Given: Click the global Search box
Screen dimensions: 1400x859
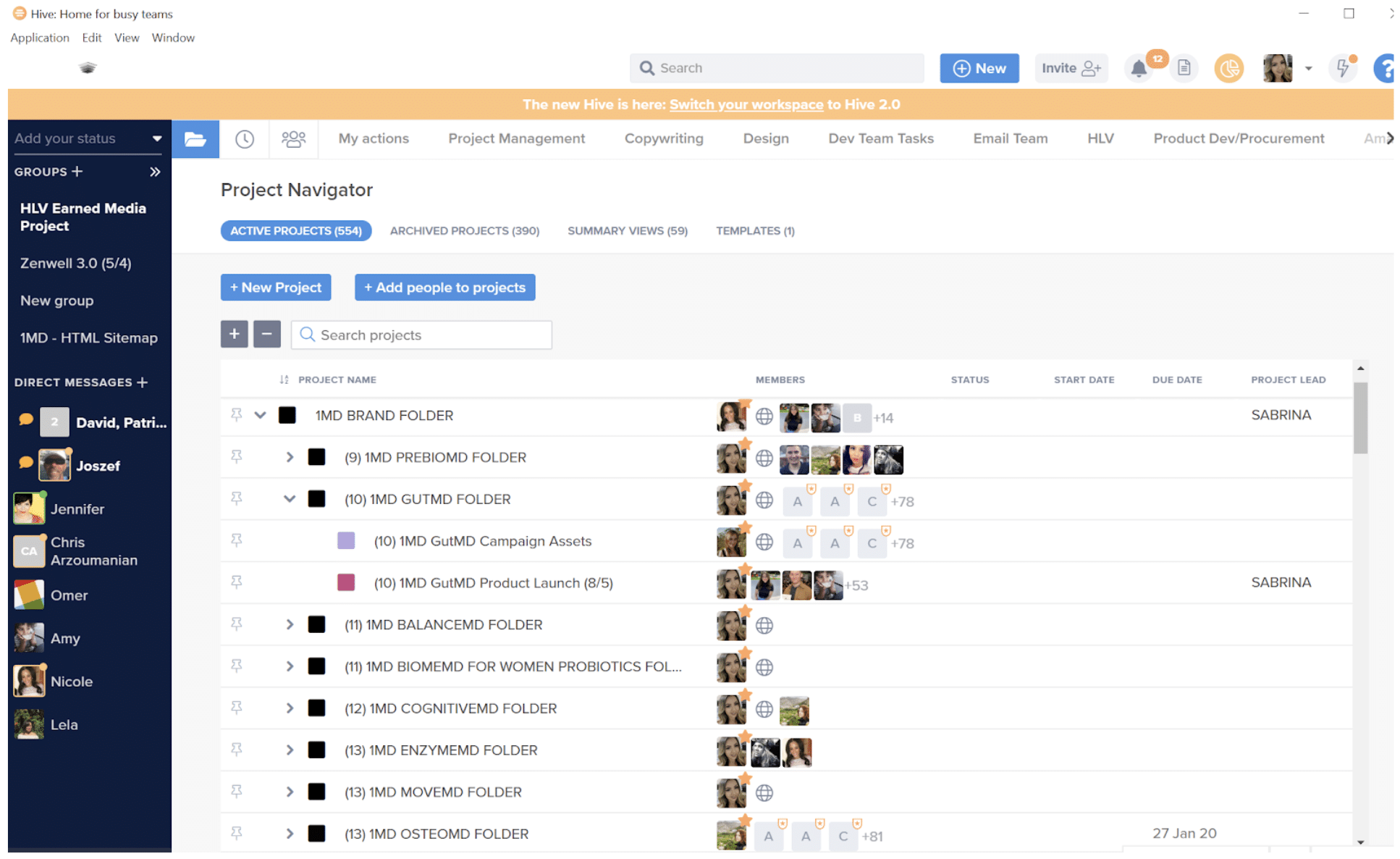Looking at the screenshot, I should (776, 68).
